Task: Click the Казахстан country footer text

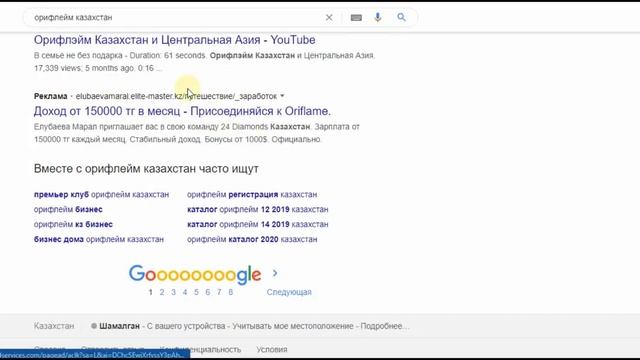Action: coord(54,326)
